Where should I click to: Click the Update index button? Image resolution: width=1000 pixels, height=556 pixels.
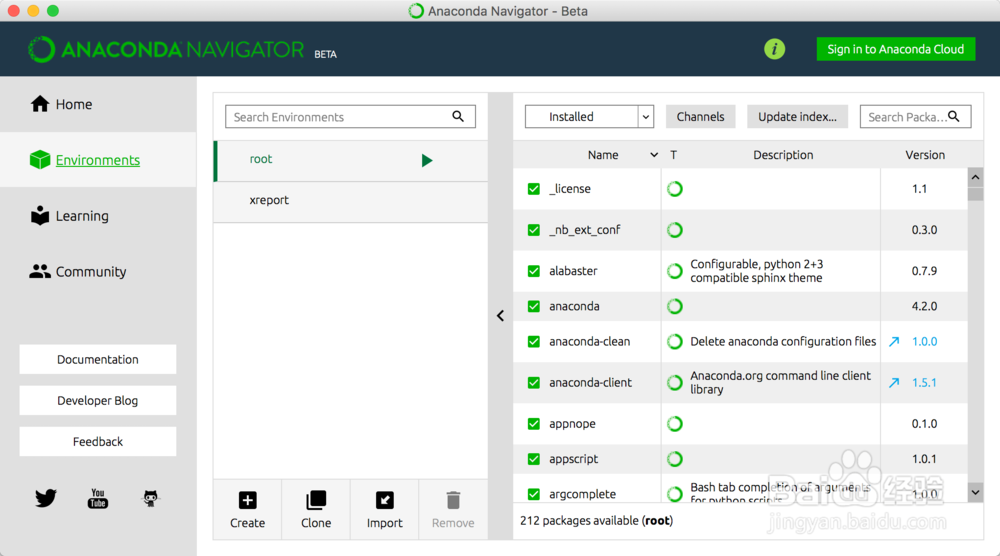(797, 117)
